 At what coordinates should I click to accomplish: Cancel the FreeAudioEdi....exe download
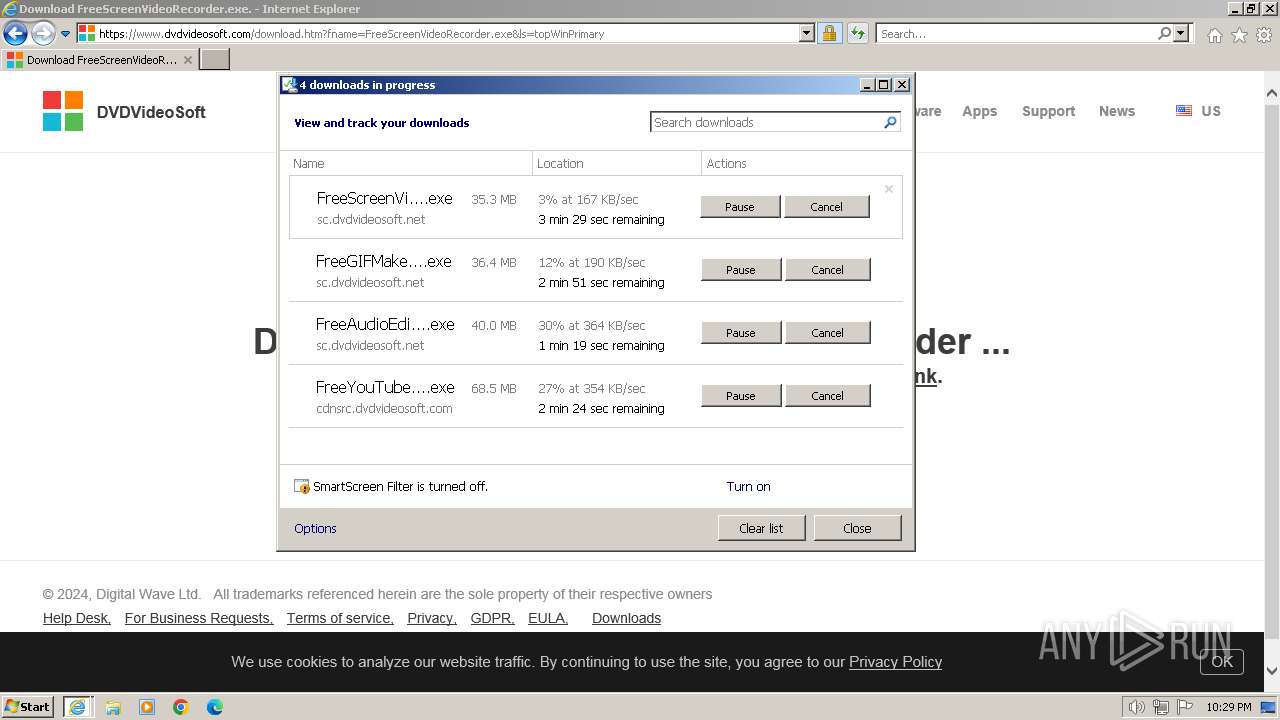[x=827, y=333]
